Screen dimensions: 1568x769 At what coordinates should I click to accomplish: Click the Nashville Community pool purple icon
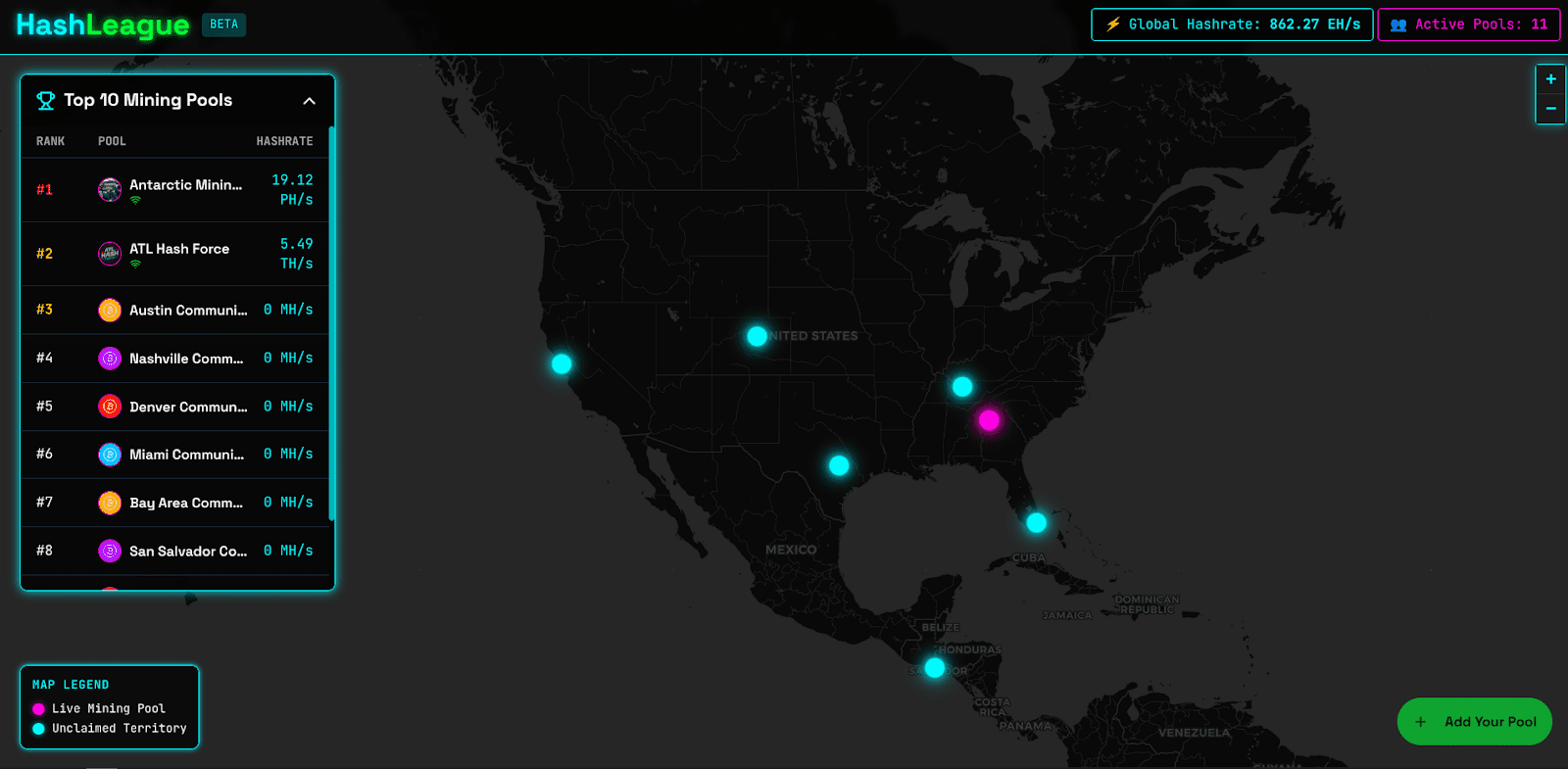pos(110,359)
